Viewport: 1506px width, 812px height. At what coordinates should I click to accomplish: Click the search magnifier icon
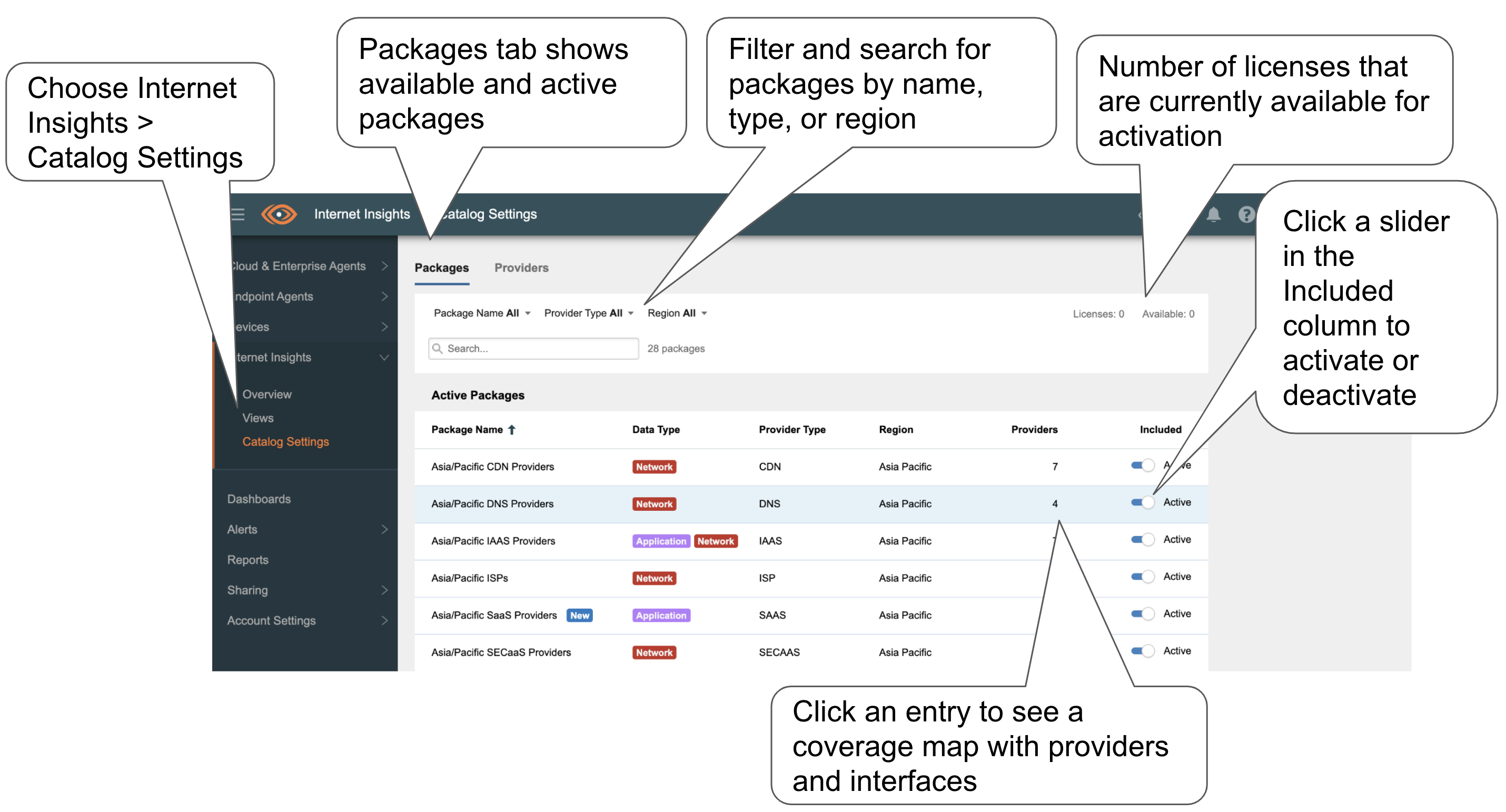coord(437,349)
